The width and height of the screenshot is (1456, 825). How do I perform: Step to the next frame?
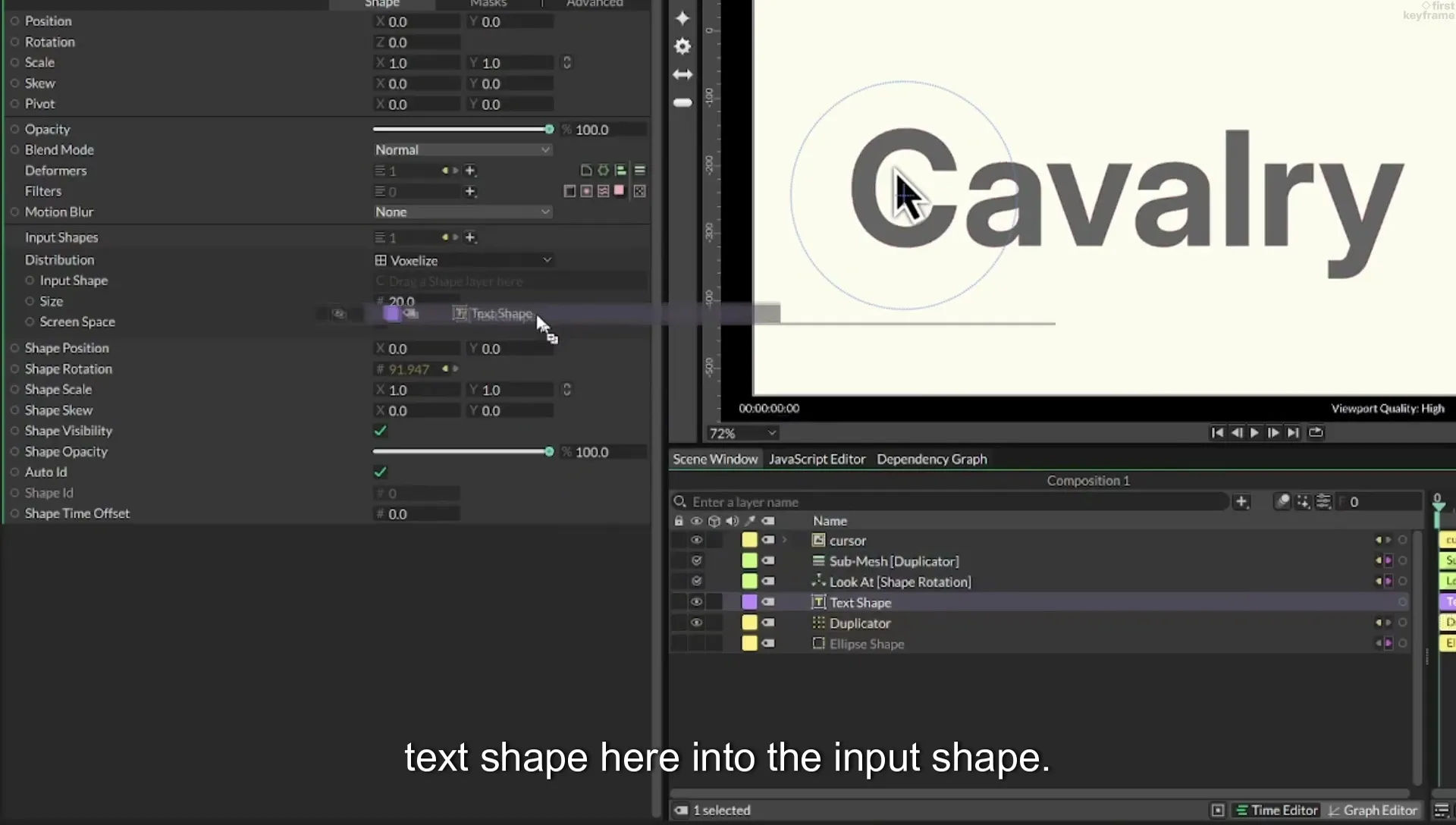(x=1273, y=432)
